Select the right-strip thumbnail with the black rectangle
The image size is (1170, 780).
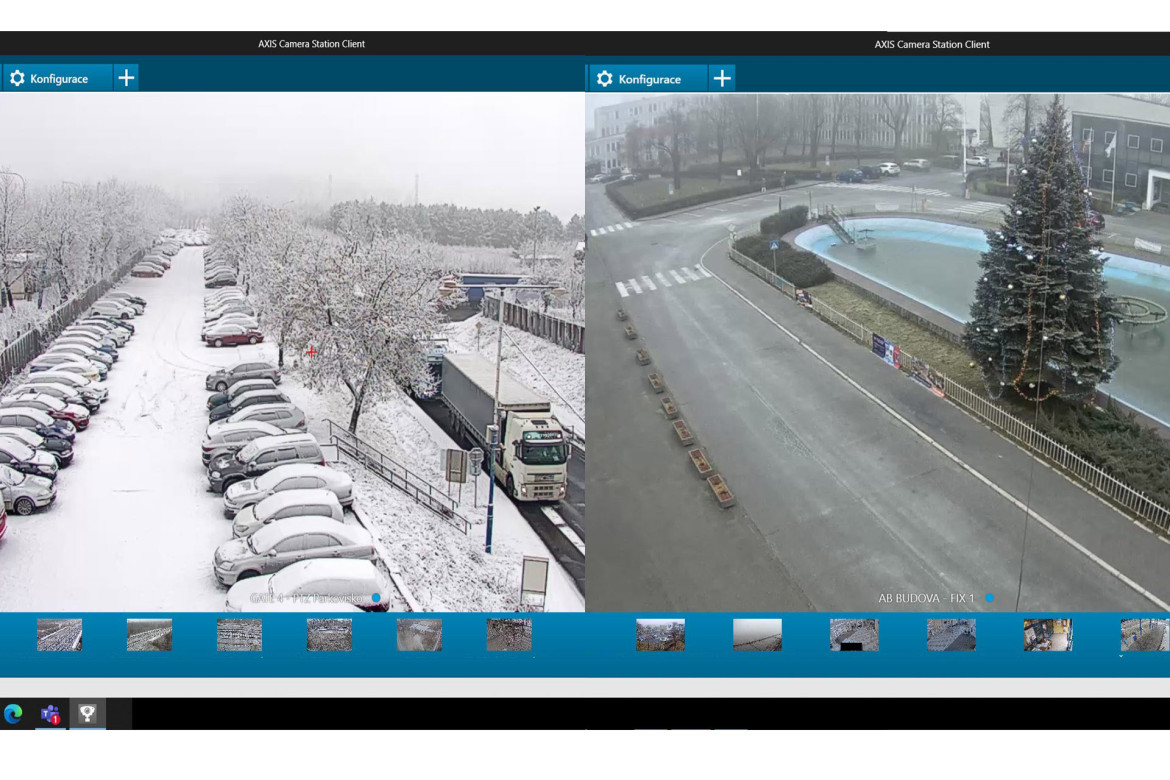coord(854,635)
